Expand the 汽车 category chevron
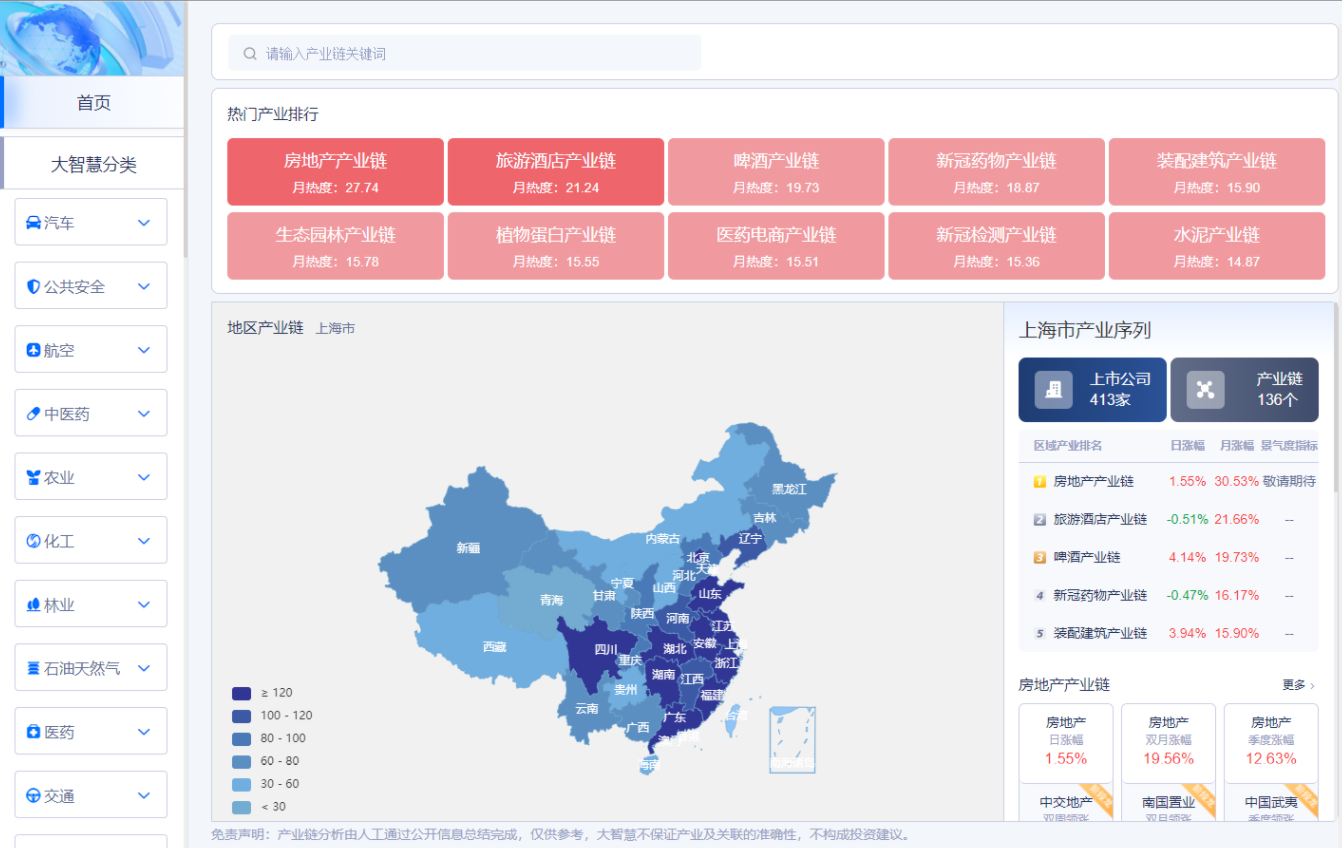Image resolution: width=1342 pixels, height=848 pixels. point(144,223)
